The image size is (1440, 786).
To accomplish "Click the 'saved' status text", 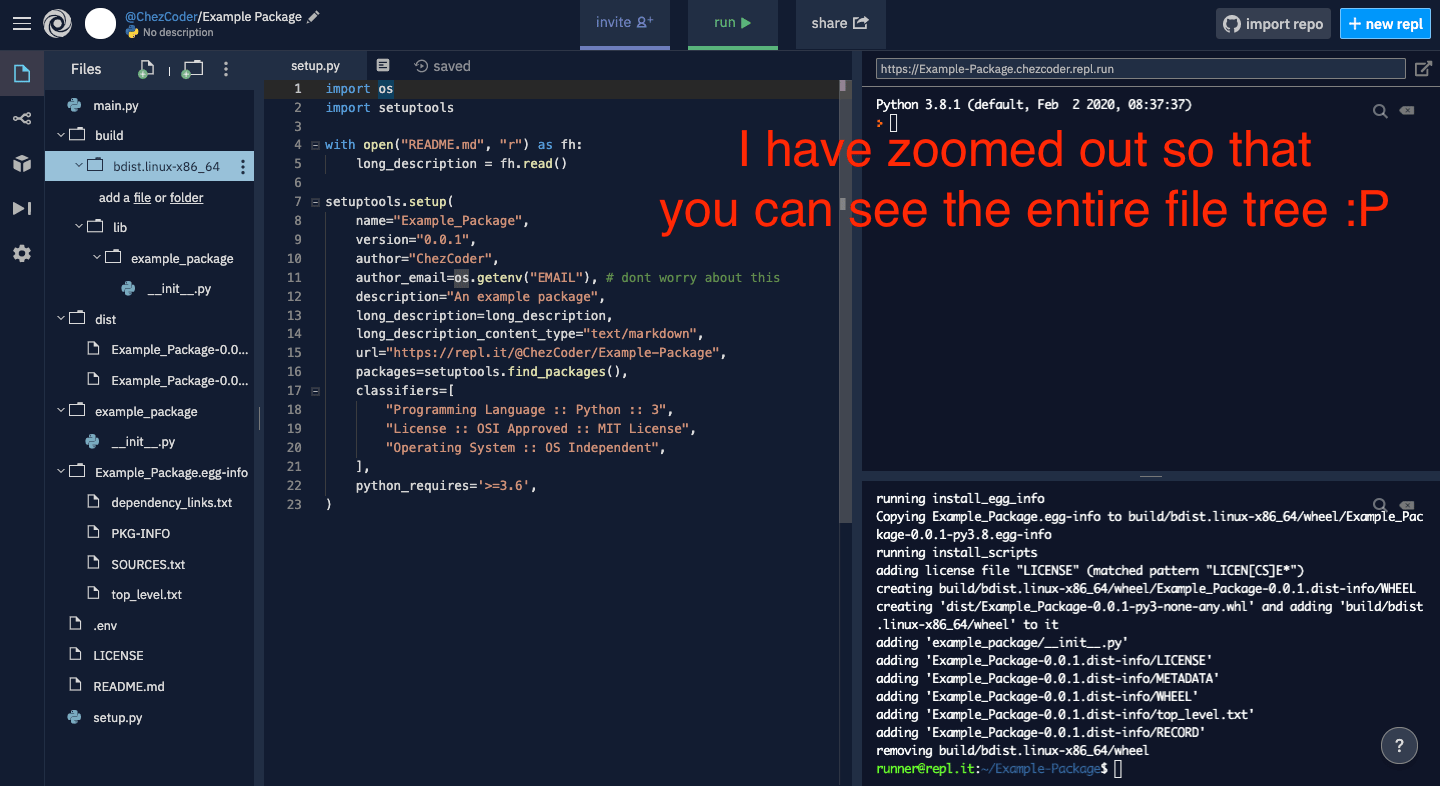I will 451,66.
